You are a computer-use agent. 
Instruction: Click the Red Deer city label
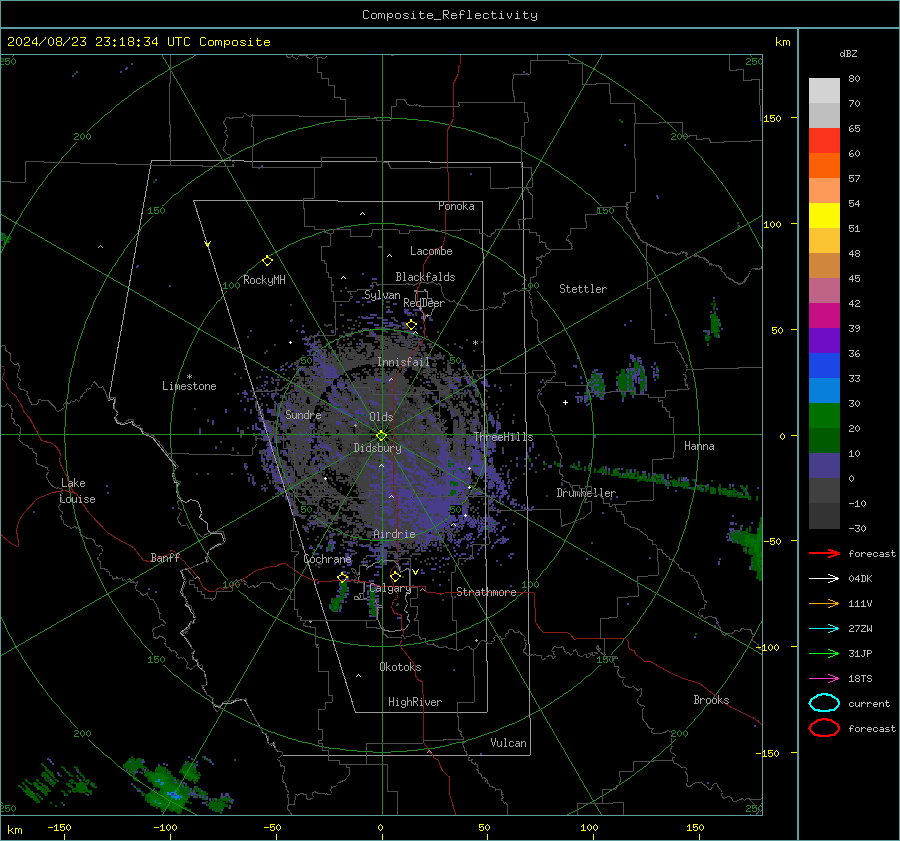coord(424,303)
